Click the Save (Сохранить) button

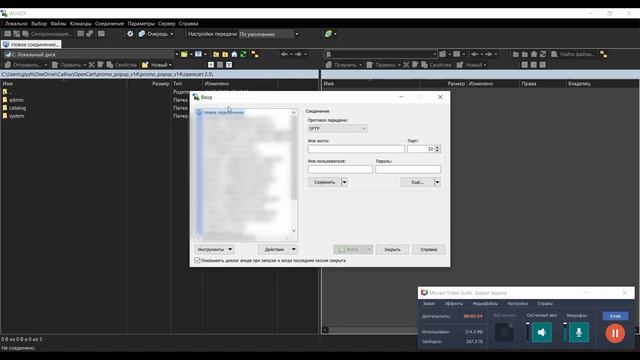click(x=324, y=182)
